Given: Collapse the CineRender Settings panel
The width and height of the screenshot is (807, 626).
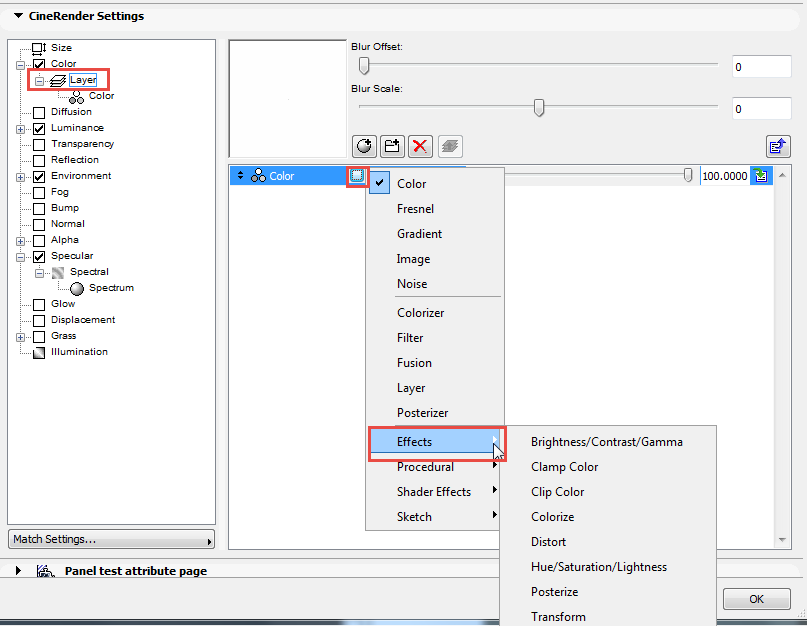Looking at the screenshot, I should click(x=19, y=16).
